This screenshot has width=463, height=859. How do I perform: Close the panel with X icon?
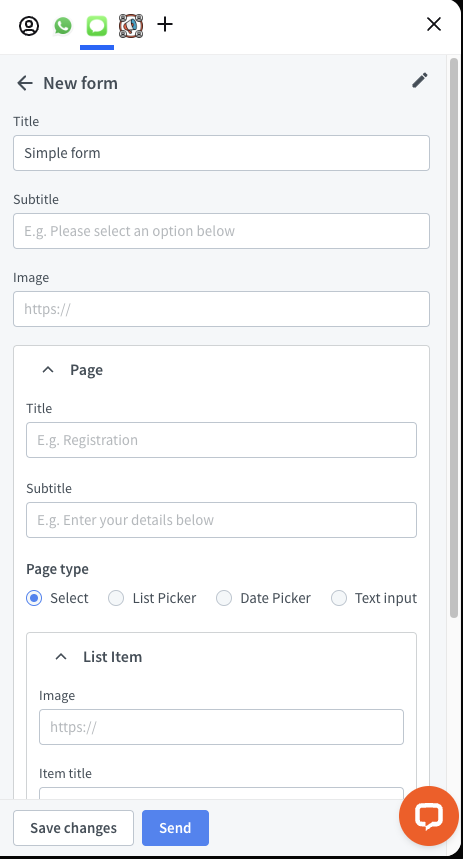pos(434,24)
